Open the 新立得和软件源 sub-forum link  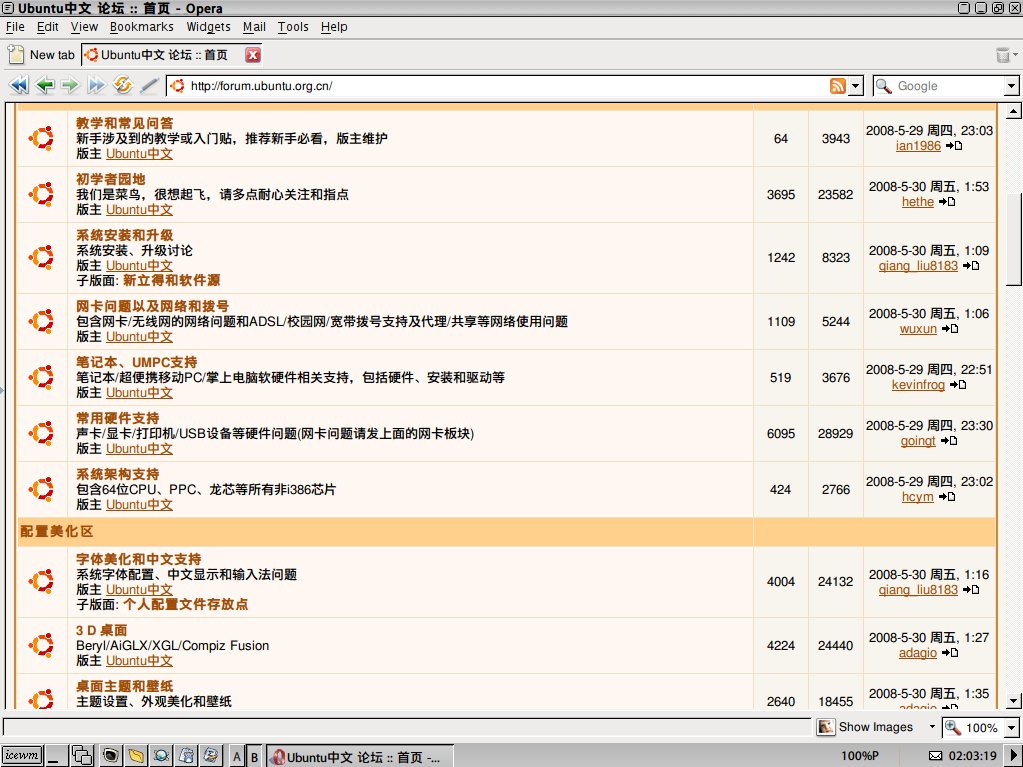tap(172, 280)
